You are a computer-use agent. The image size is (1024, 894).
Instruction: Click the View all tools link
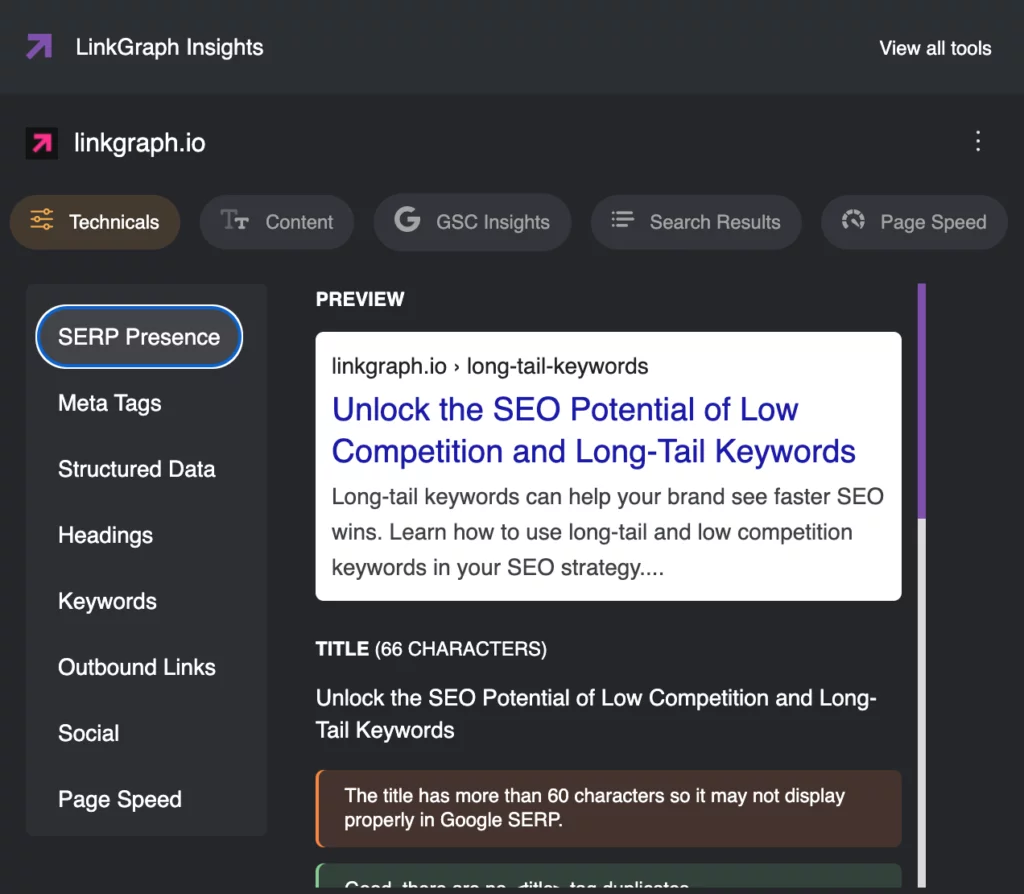[934, 48]
